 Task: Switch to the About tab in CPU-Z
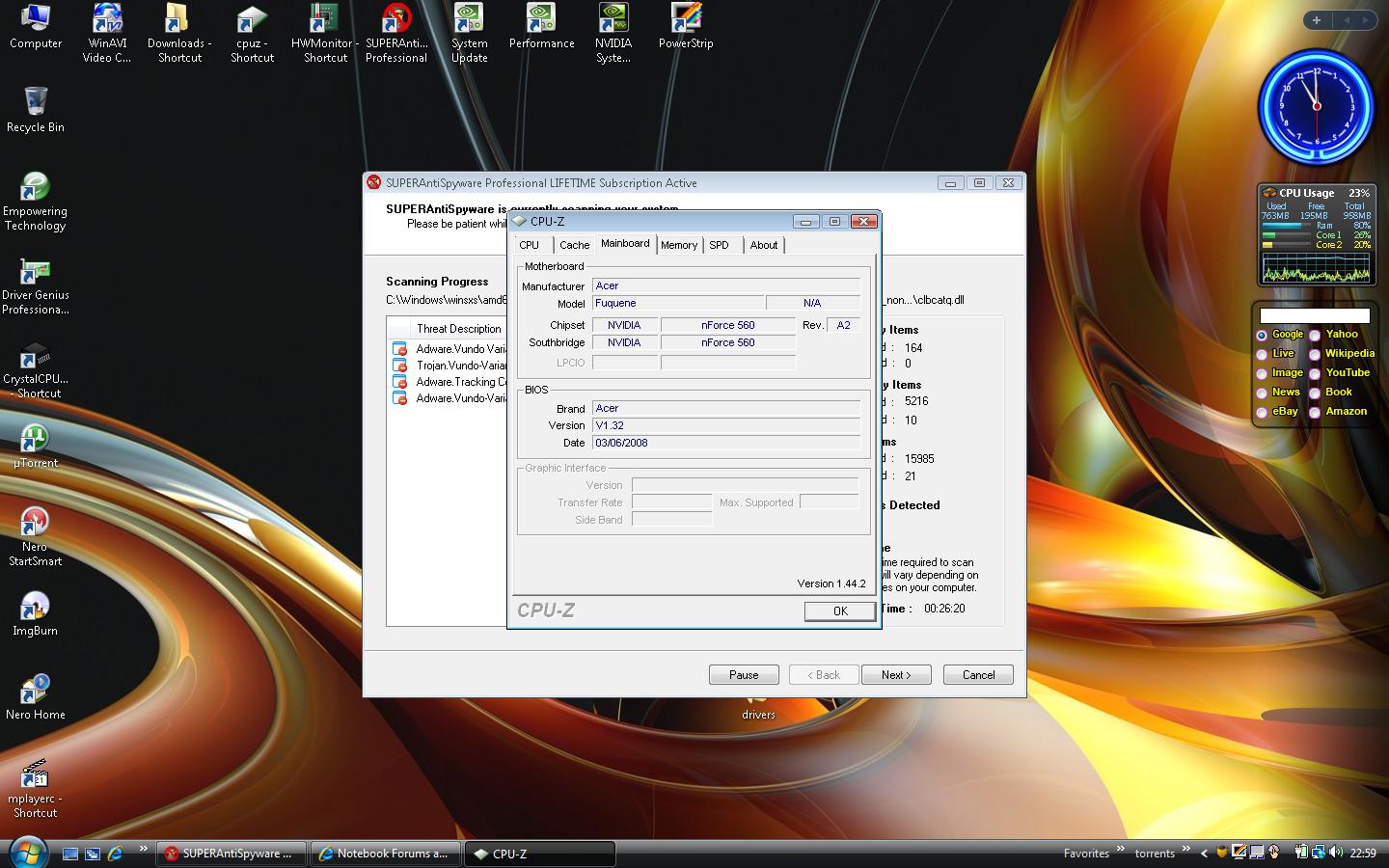click(x=764, y=245)
